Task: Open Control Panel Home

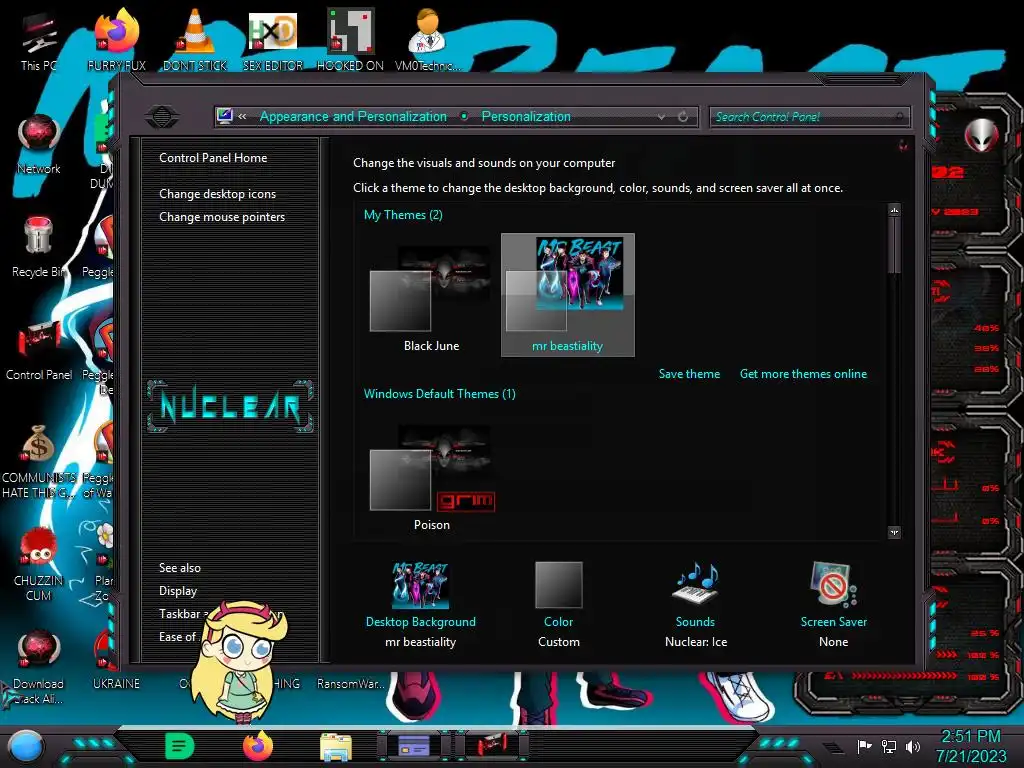Action: click(x=213, y=157)
